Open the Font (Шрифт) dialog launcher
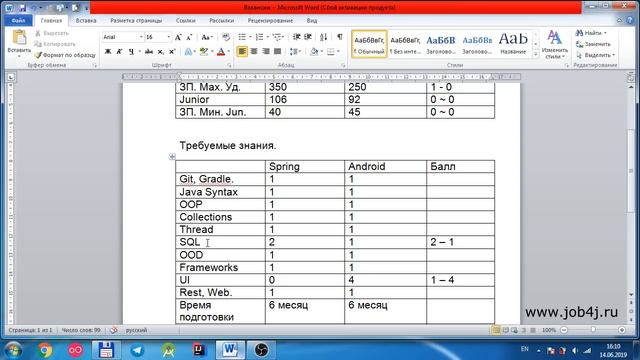Viewport: 640px width, 360px height. (229, 65)
